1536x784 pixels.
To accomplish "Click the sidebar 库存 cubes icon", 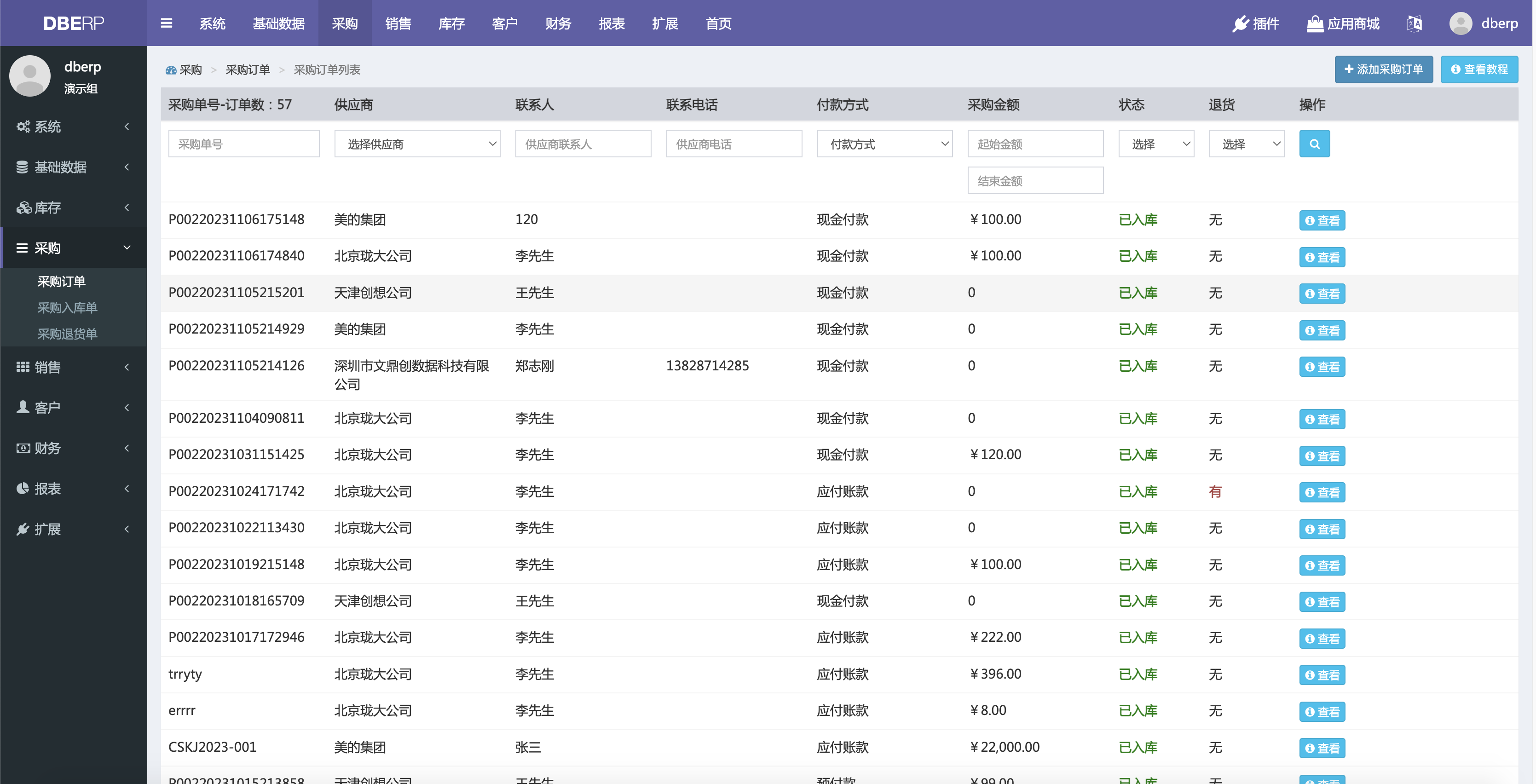I will [23, 208].
